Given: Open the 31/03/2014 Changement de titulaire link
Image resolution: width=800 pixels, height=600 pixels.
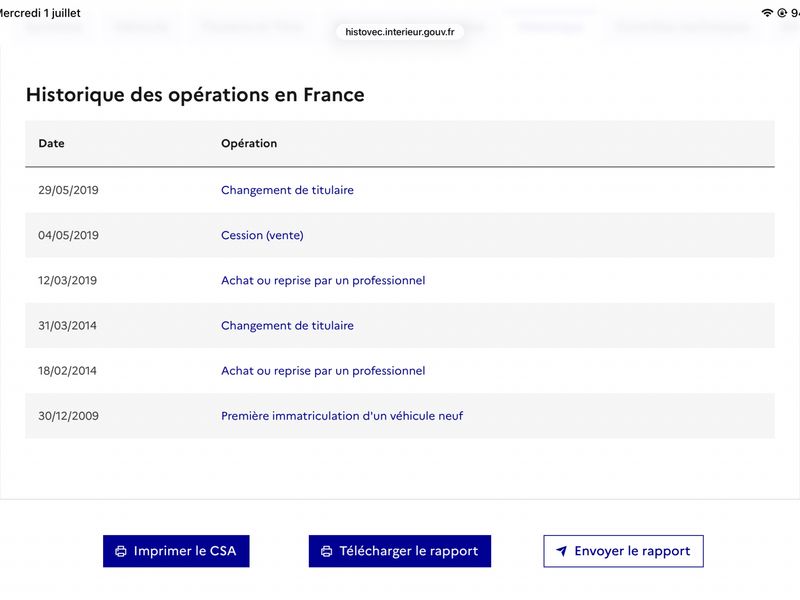Looking at the screenshot, I should pyautogui.click(x=287, y=326).
